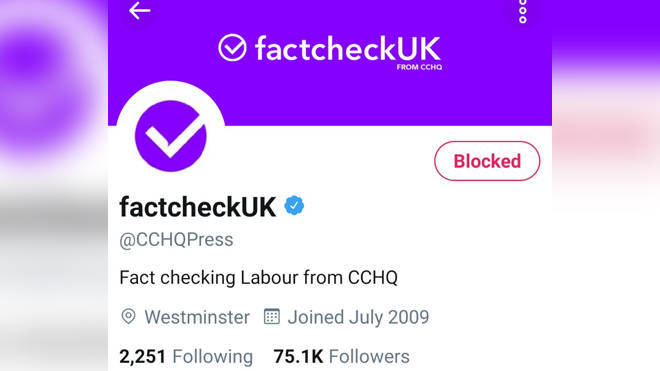
Task: Click the Westminster location text
Action: (197, 317)
